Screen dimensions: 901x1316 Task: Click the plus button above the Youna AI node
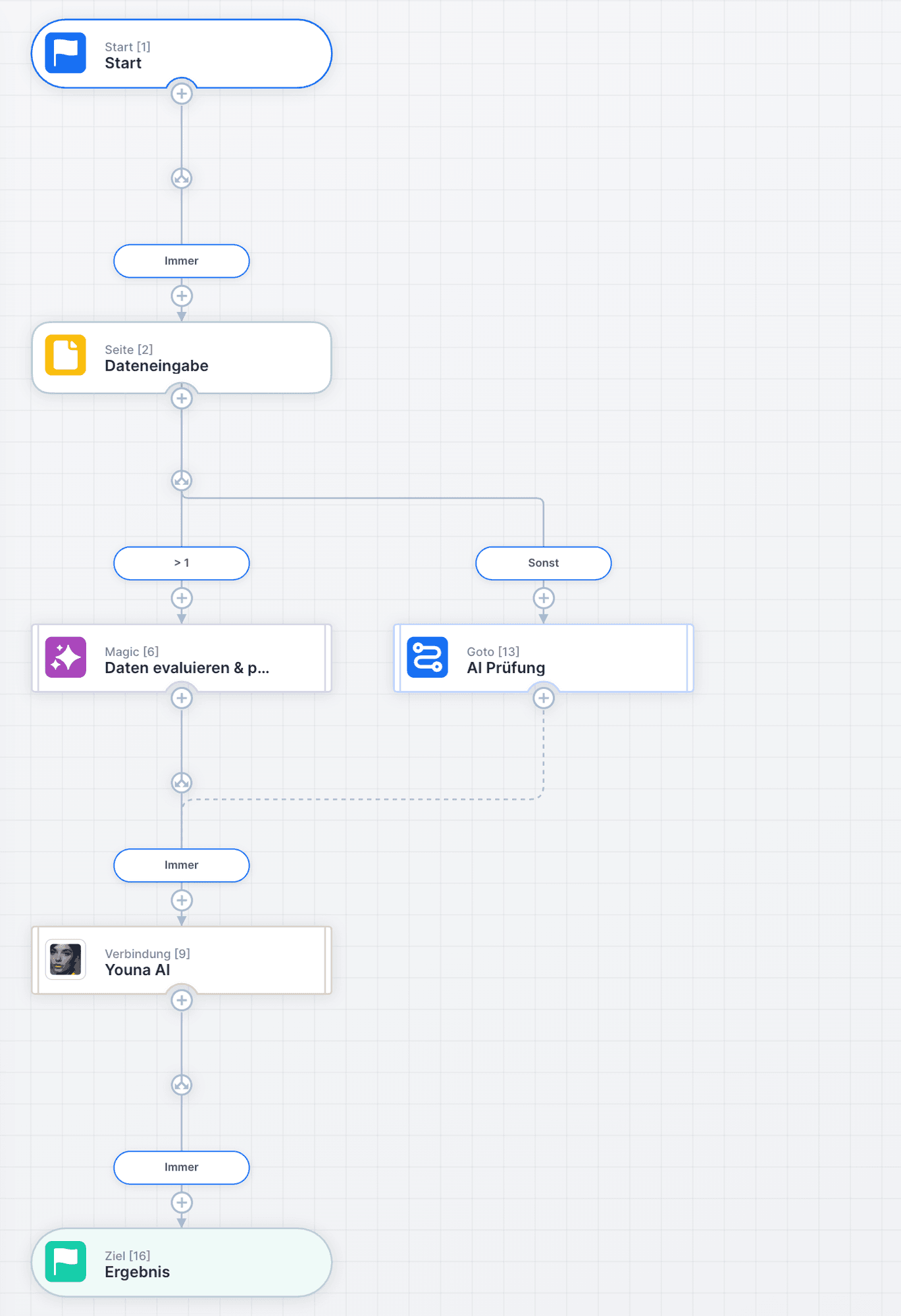point(182,900)
